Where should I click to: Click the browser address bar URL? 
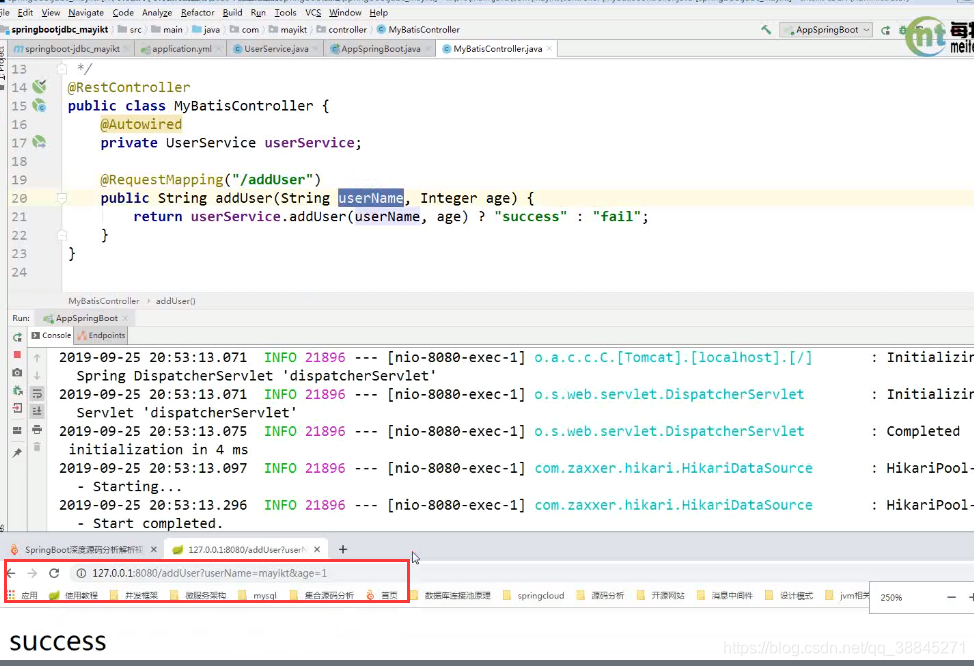tap(209, 573)
